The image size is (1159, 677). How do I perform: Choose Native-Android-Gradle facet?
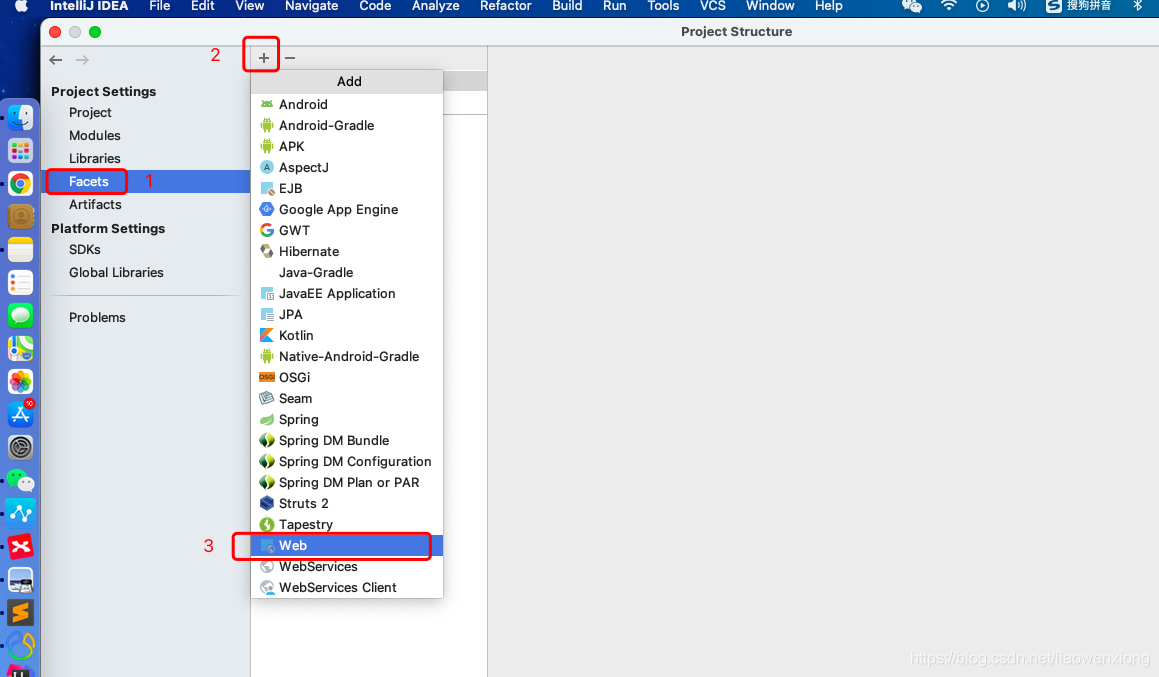pyautogui.click(x=347, y=356)
